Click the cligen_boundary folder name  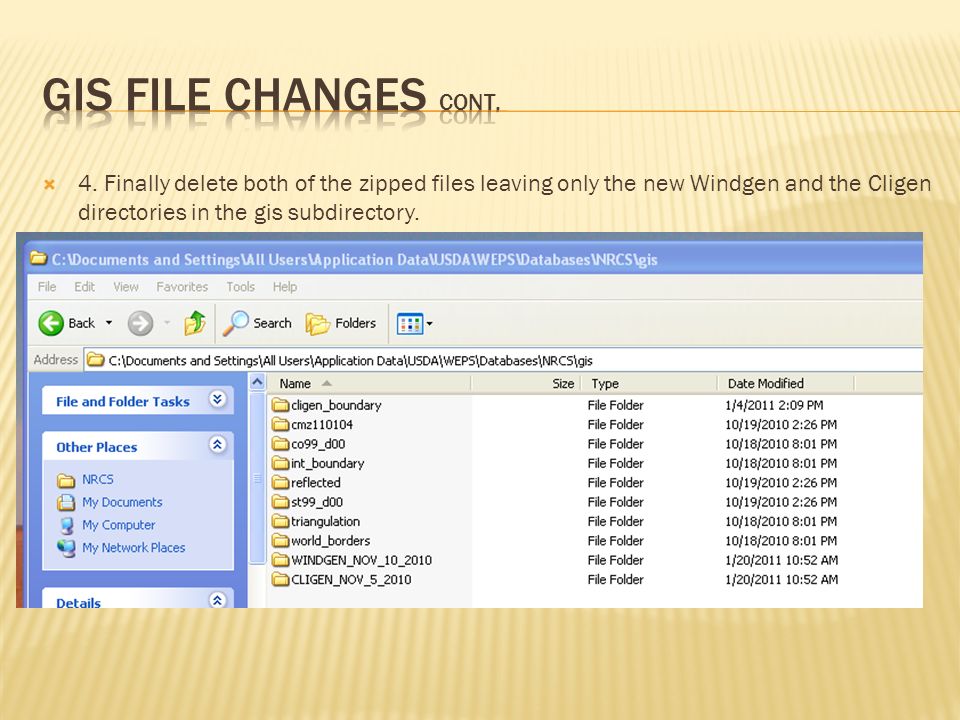click(x=336, y=405)
